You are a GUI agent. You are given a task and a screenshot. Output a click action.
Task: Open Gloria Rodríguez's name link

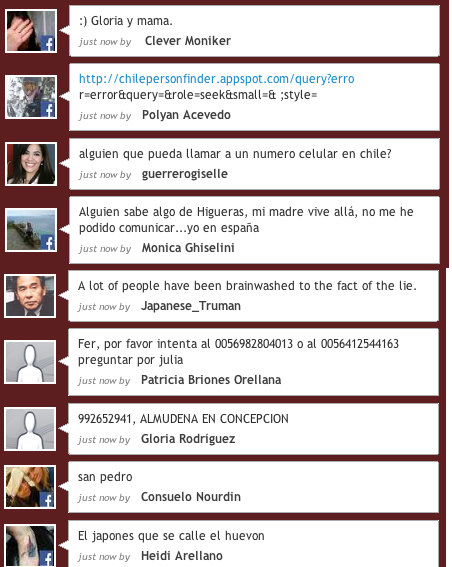pyautogui.click(x=188, y=439)
